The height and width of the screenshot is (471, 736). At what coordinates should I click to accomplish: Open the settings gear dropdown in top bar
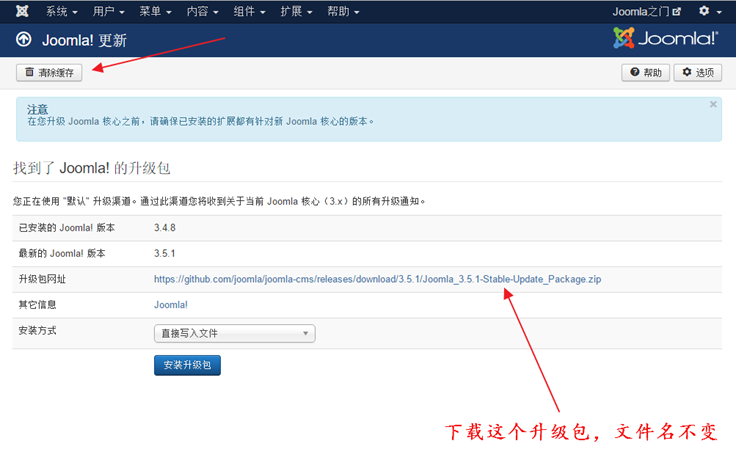tap(710, 11)
